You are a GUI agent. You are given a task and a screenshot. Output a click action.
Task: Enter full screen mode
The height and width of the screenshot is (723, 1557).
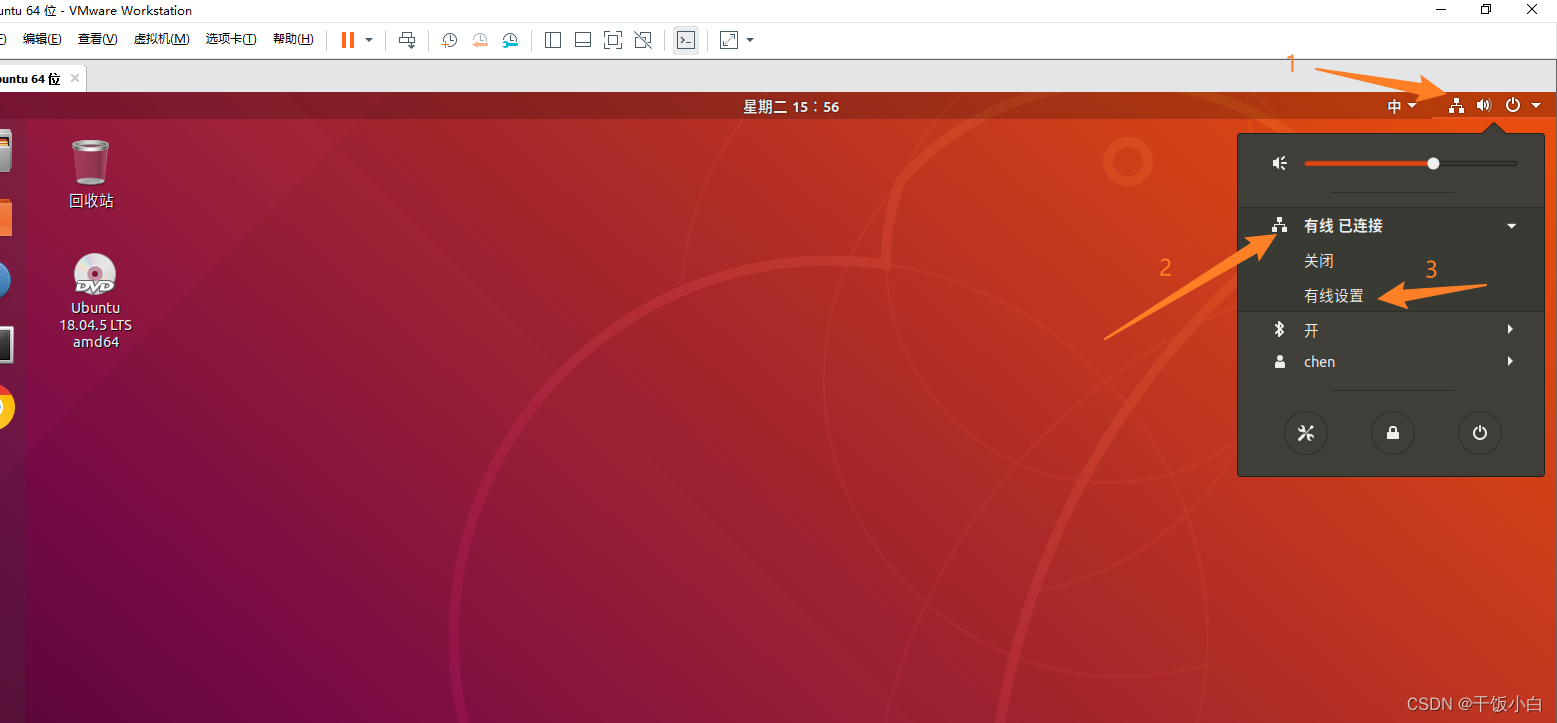pyautogui.click(x=613, y=40)
